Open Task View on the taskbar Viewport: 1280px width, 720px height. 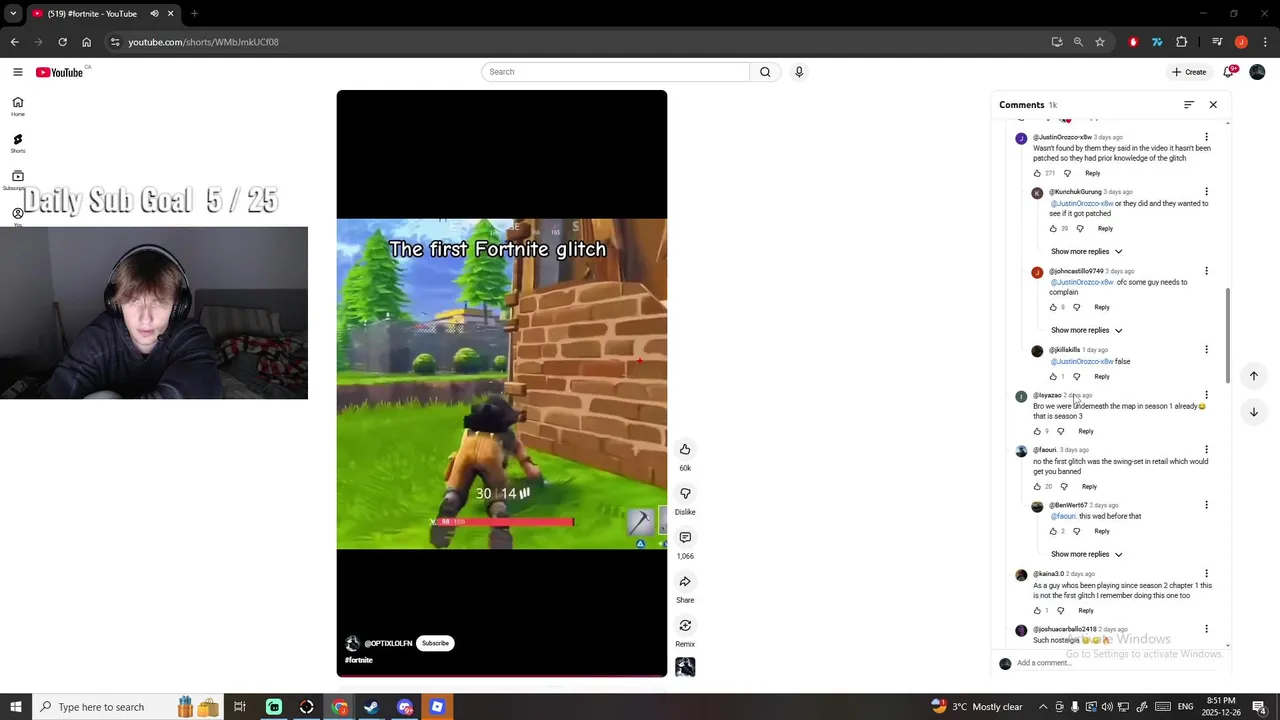[x=240, y=707]
